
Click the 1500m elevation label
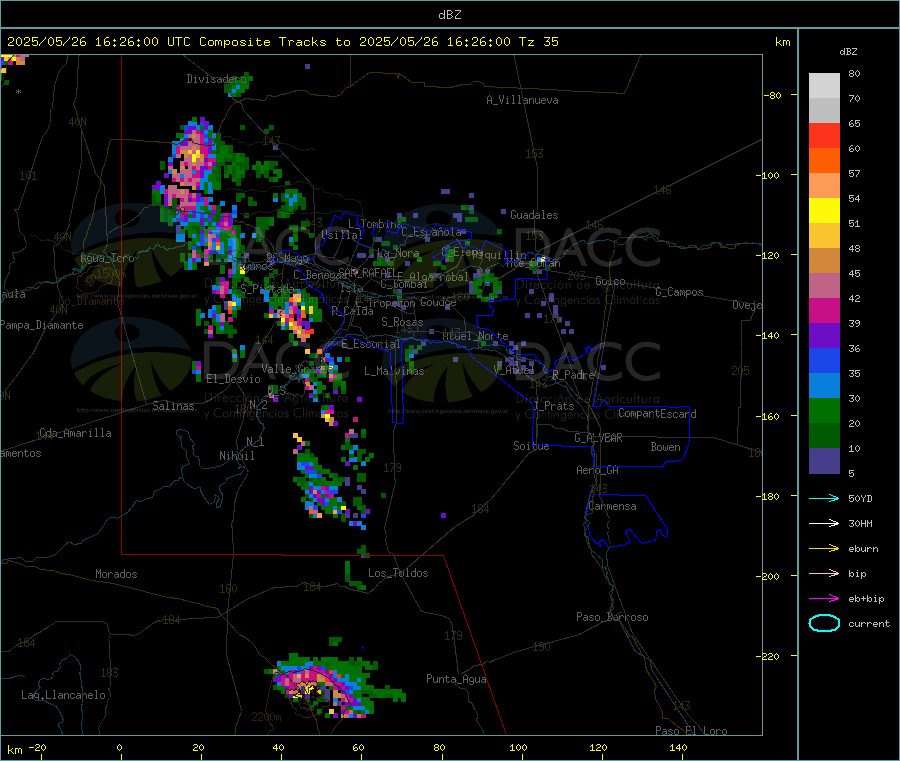click(x=111, y=274)
